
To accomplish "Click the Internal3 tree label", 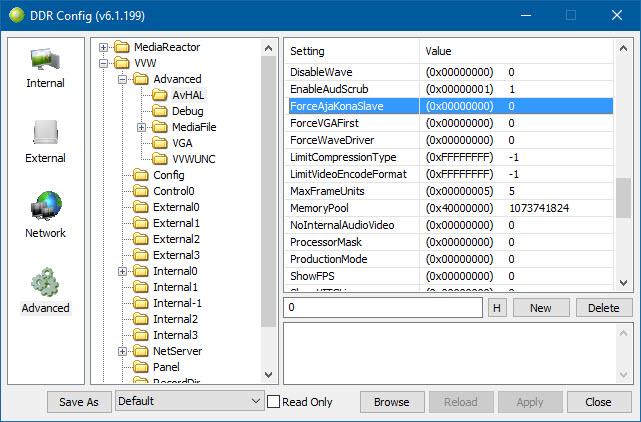I will tap(175, 335).
